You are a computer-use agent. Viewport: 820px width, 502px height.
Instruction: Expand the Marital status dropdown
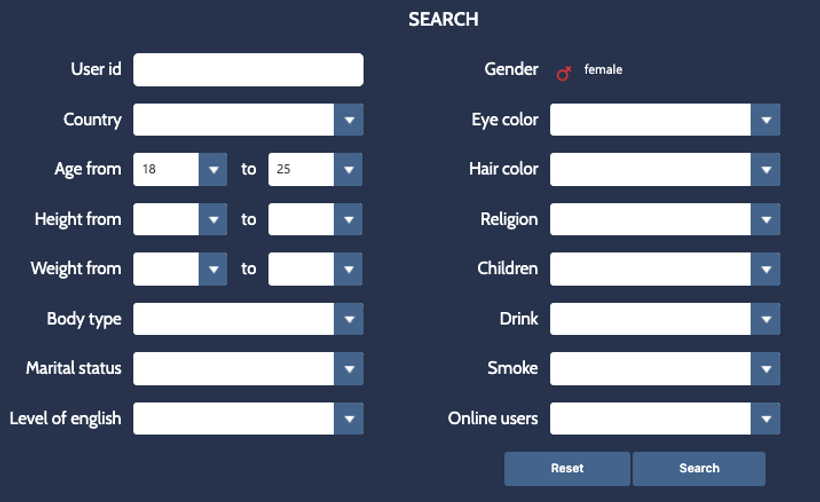[248, 368]
